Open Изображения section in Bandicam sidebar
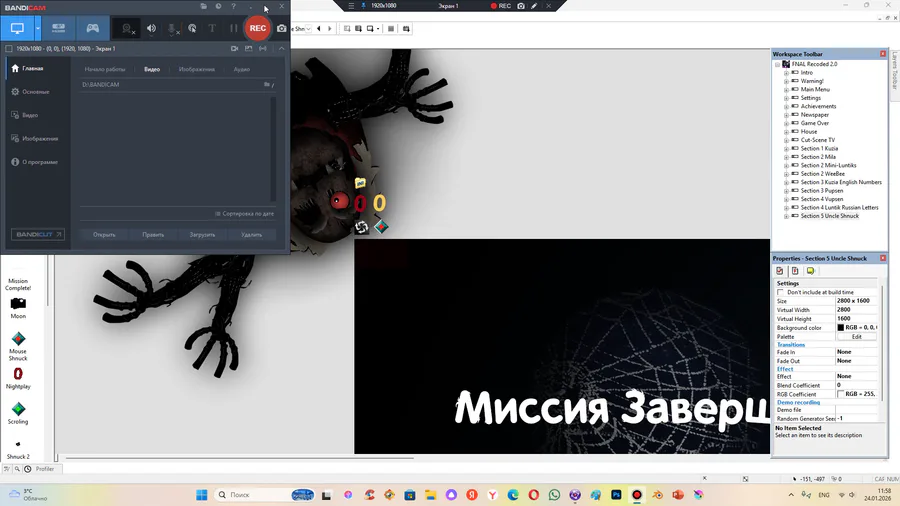This screenshot has height=506, width=900. point(35,138)
